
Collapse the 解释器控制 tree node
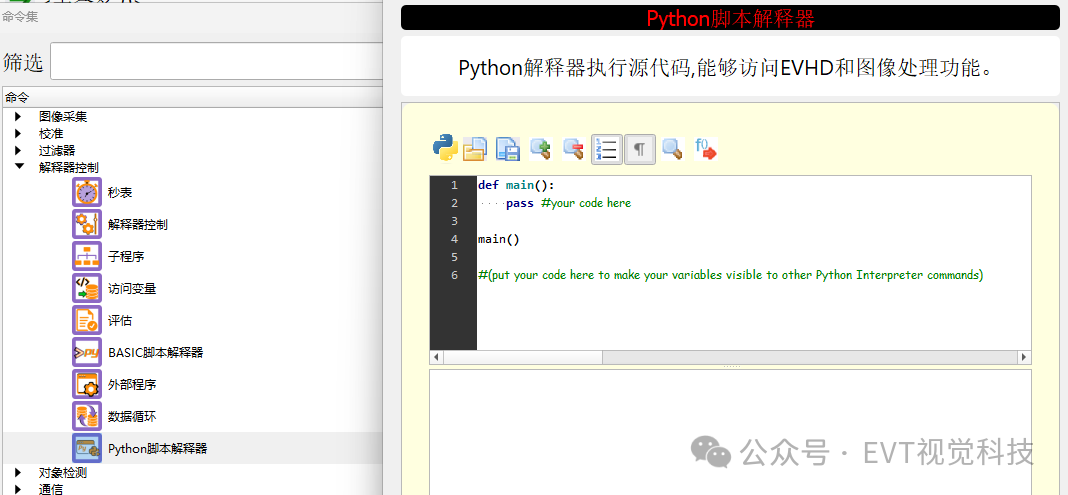tap(19, 167)
